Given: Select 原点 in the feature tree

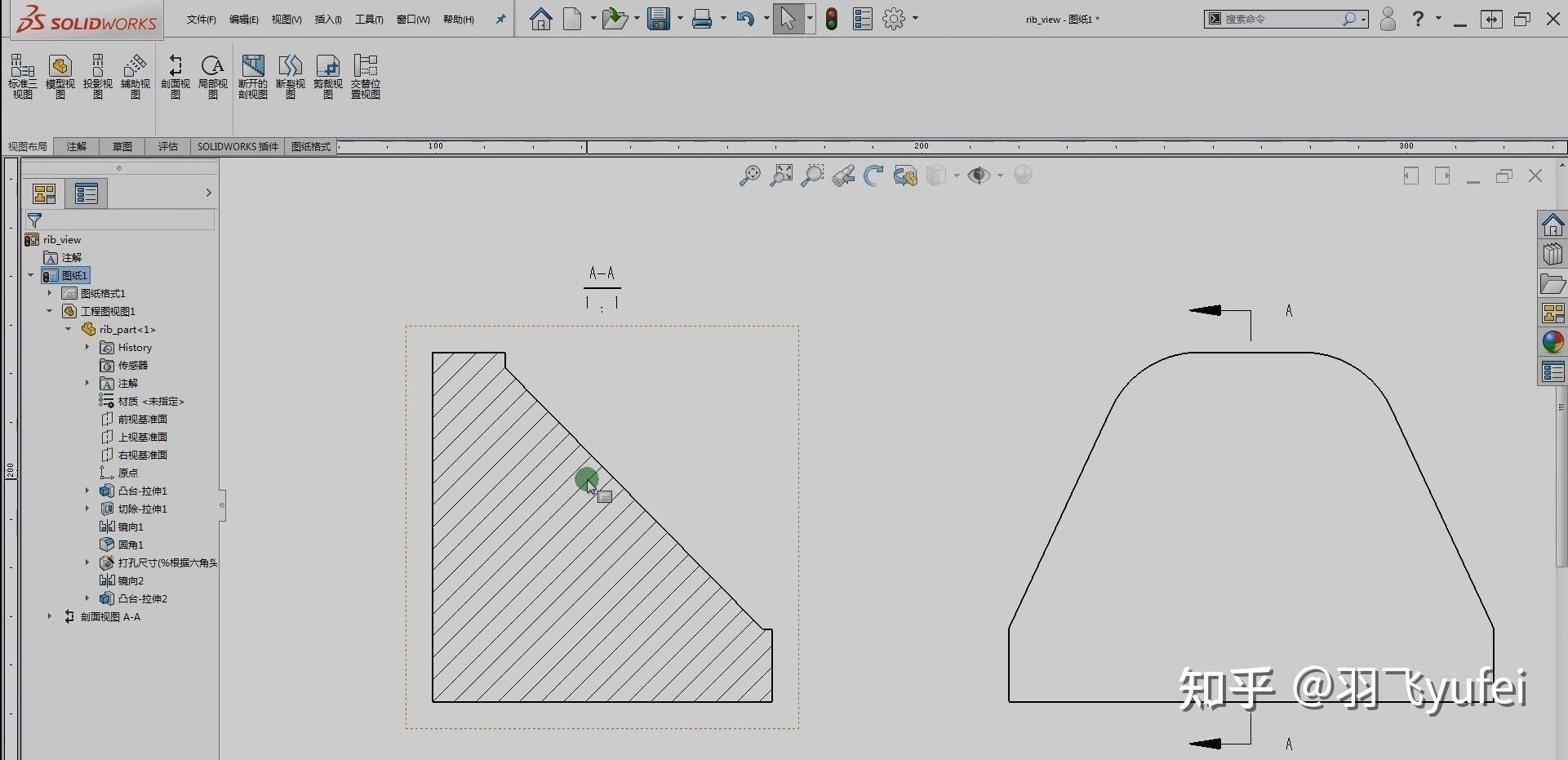Looking at the screenshot, I should tap(119, 473).
